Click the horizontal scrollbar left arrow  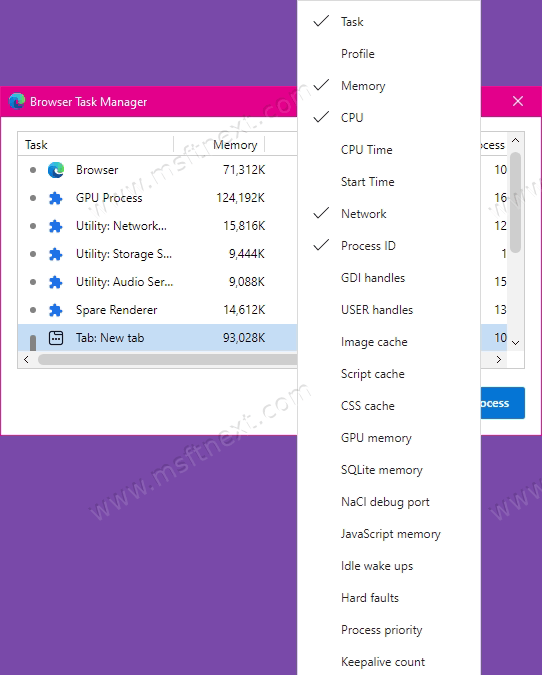point(26,359)
